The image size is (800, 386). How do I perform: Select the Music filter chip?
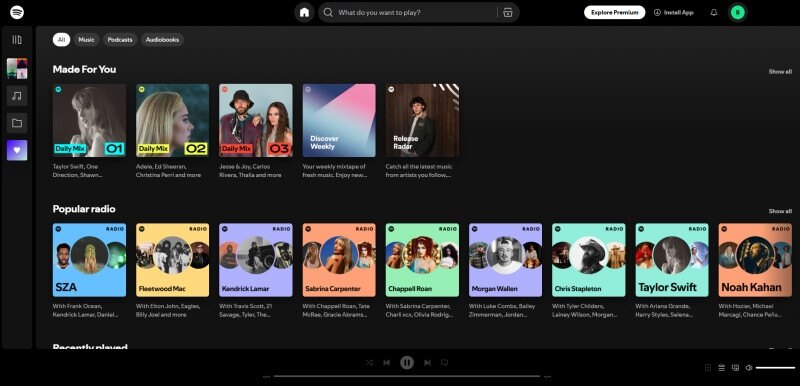(86, 40)
